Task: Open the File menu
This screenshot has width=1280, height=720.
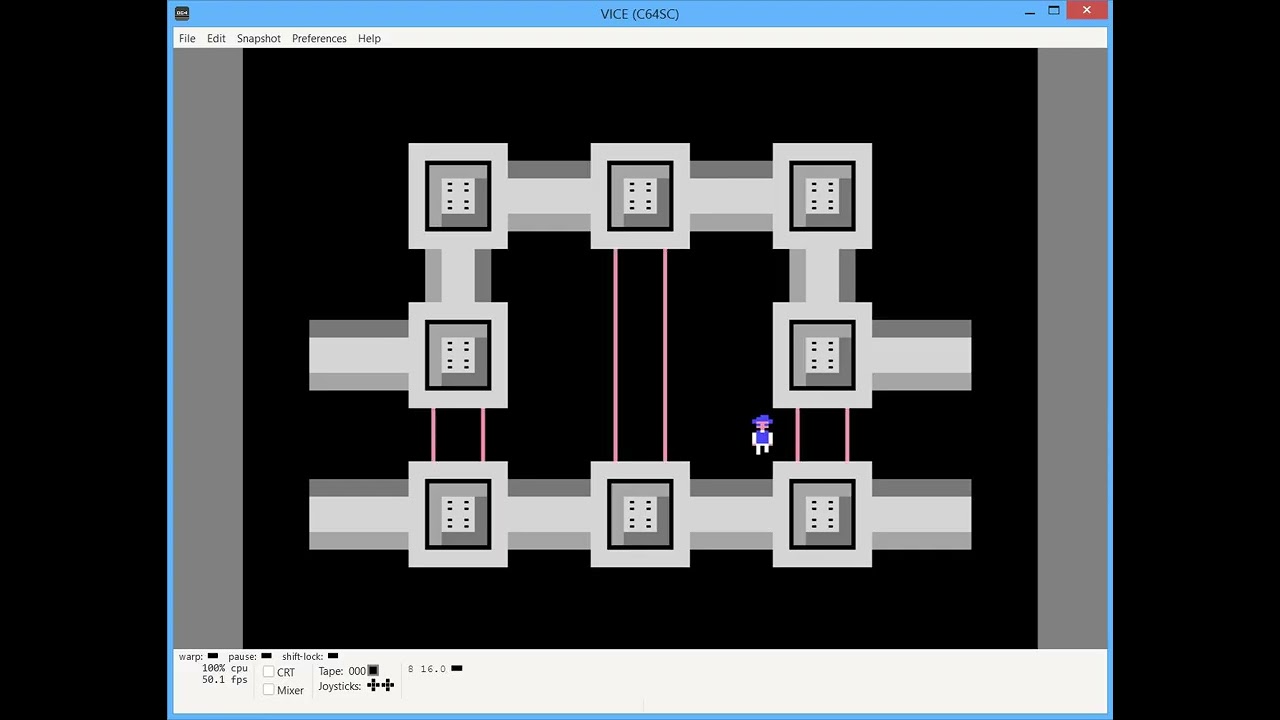Action: click(187, 38)
